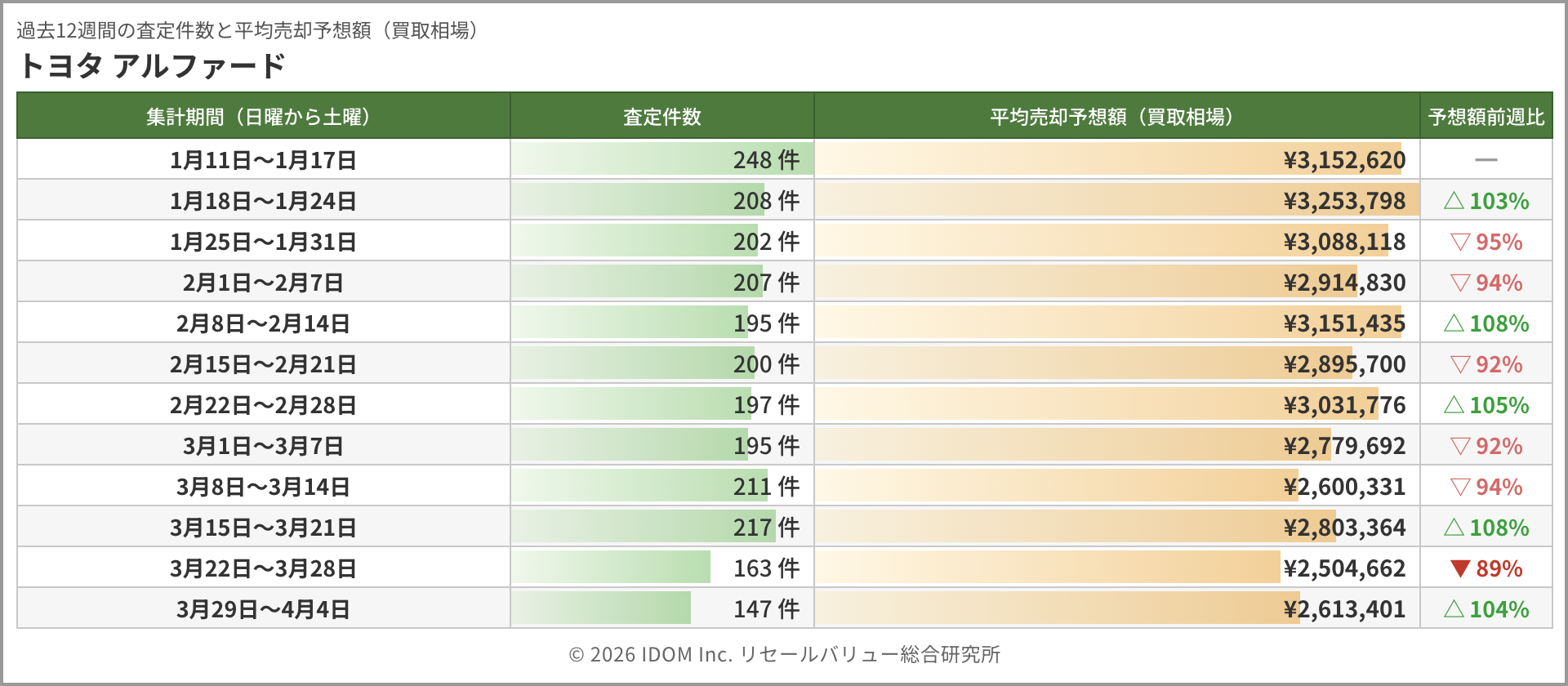Click the 集計期間 column header
This screenshot has height=686, width=1568.
(x=263, y=117)
